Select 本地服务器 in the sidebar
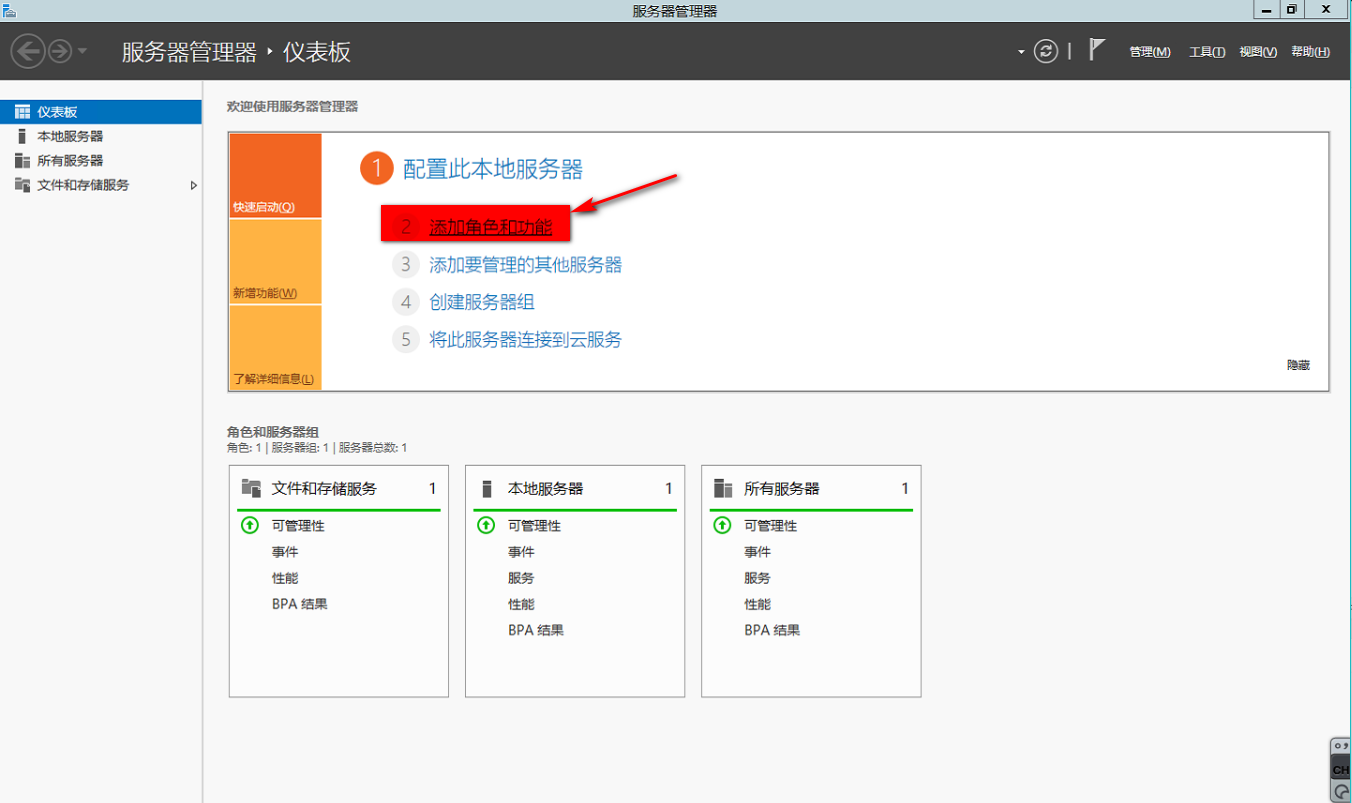This screenshot has height=803, width=1352. [x=70, y=136]
